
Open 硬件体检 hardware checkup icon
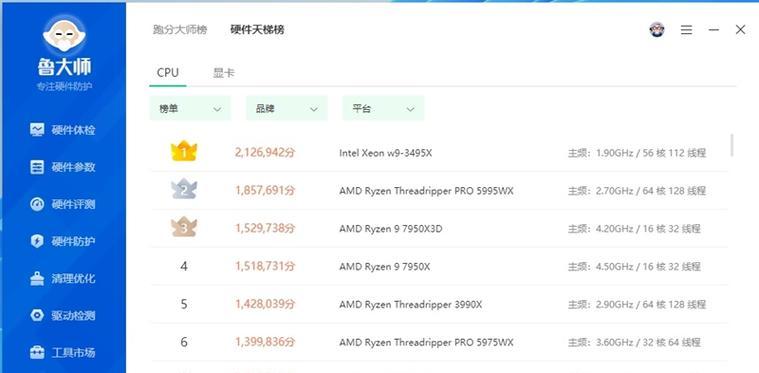[x=37, y=129]
